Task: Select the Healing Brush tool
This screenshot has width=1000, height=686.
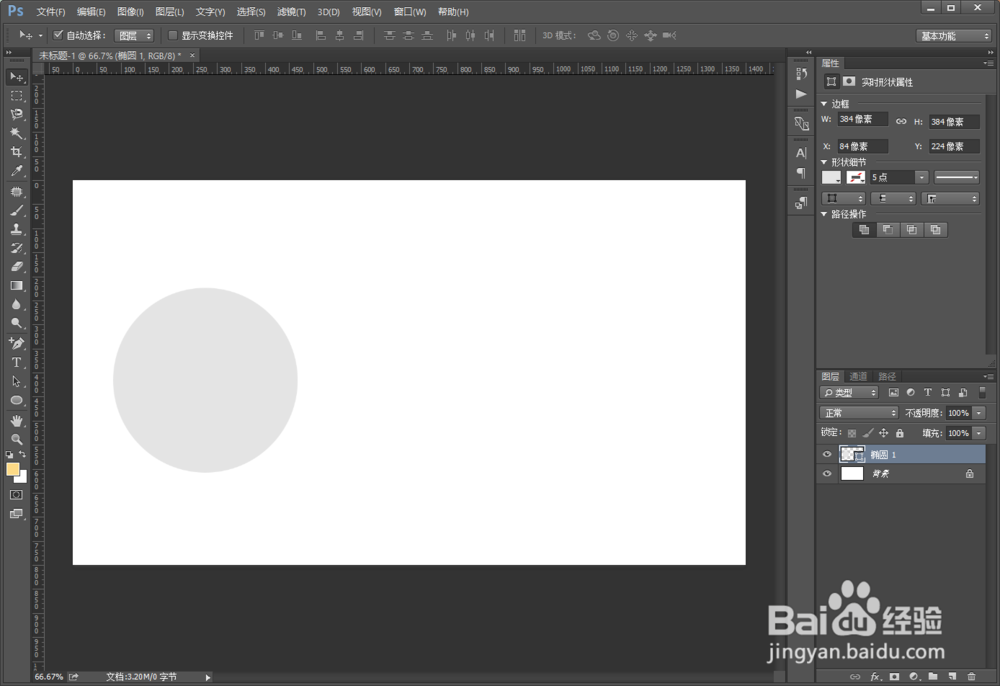Action: coord(17,192)
